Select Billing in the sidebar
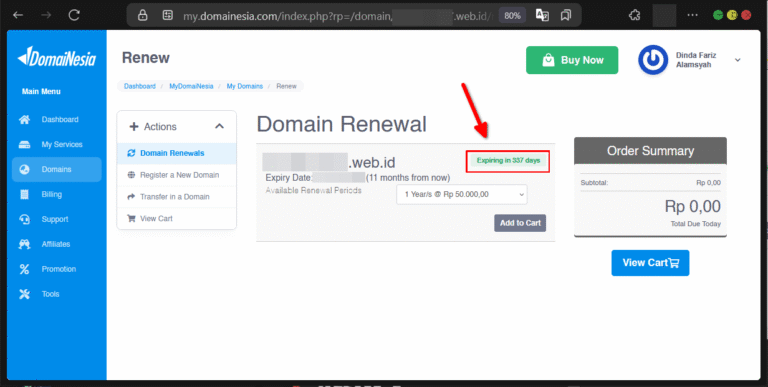The image size is (768, 387). coord(51,194)
